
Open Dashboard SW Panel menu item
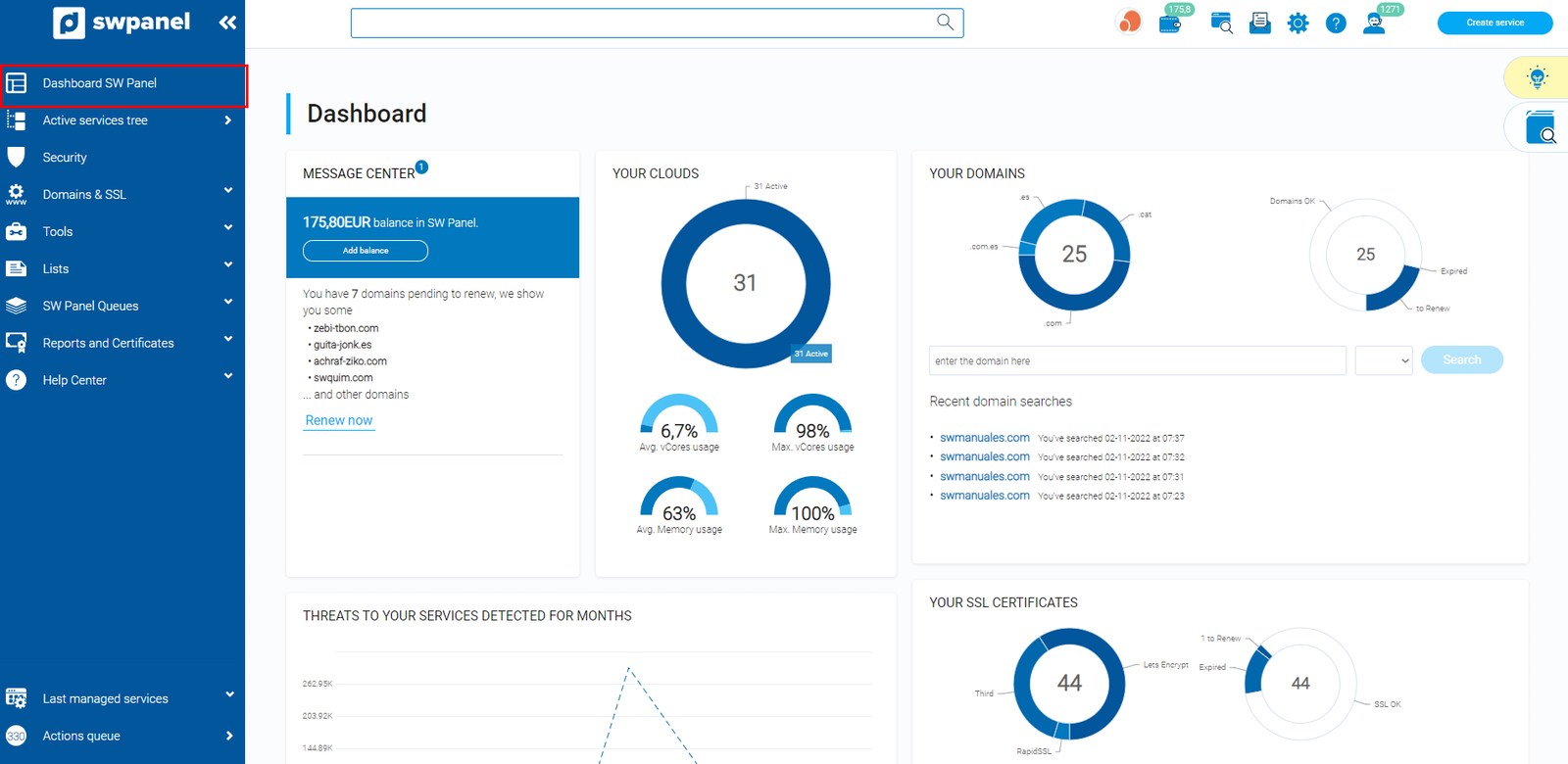[122, 83]
